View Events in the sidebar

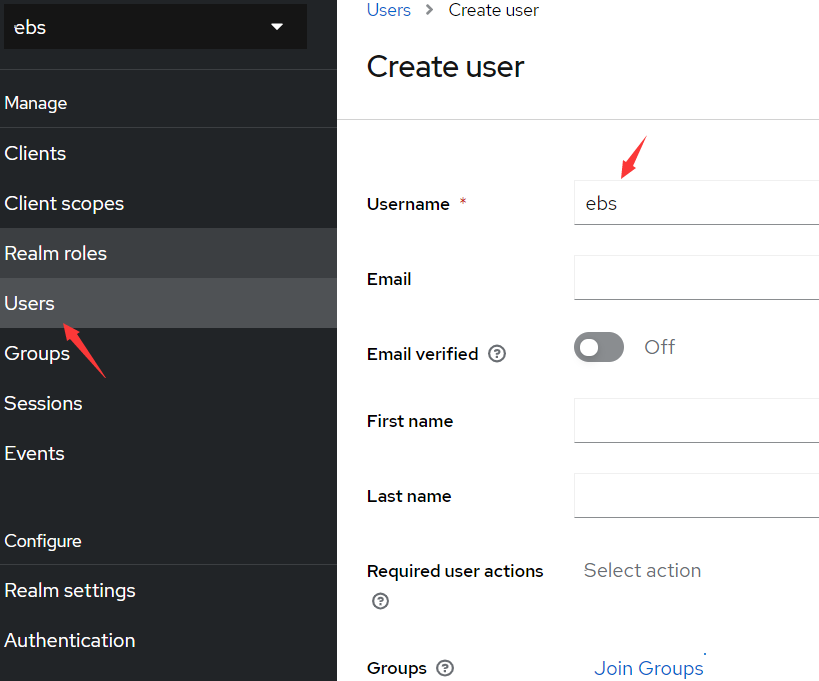[x=168, y=453]
